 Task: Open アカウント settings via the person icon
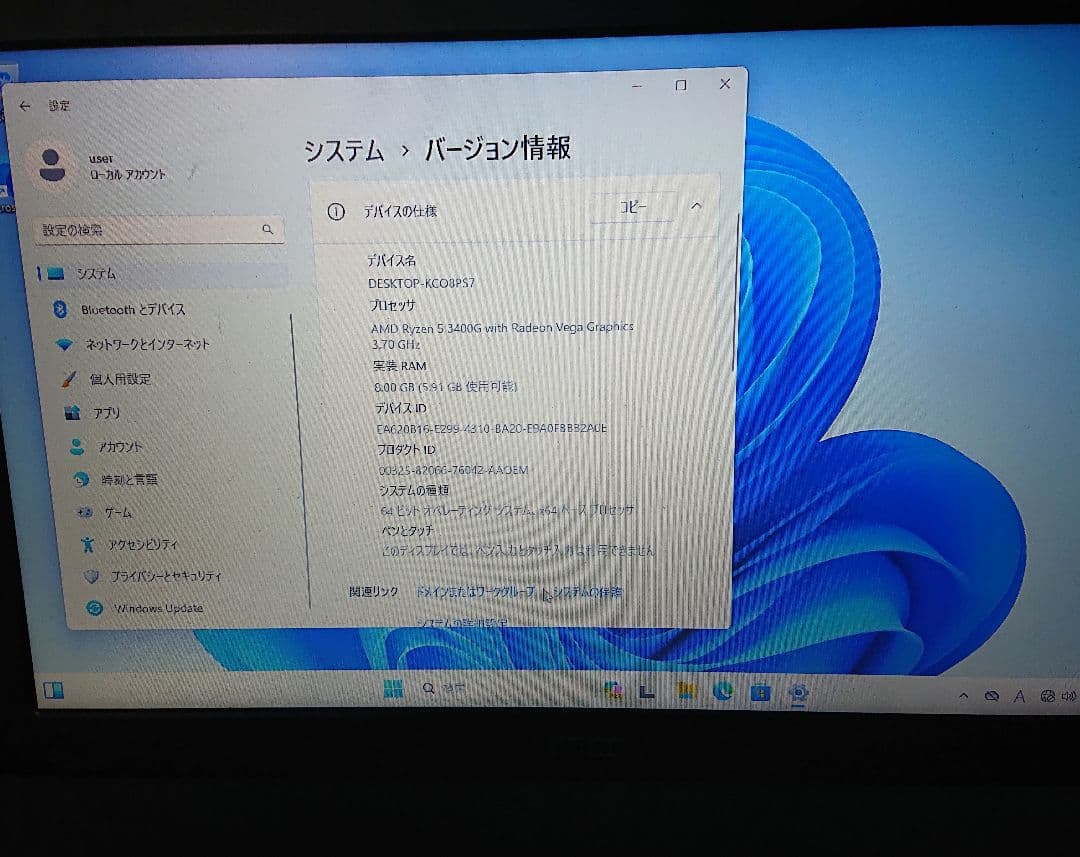[78, 446]
